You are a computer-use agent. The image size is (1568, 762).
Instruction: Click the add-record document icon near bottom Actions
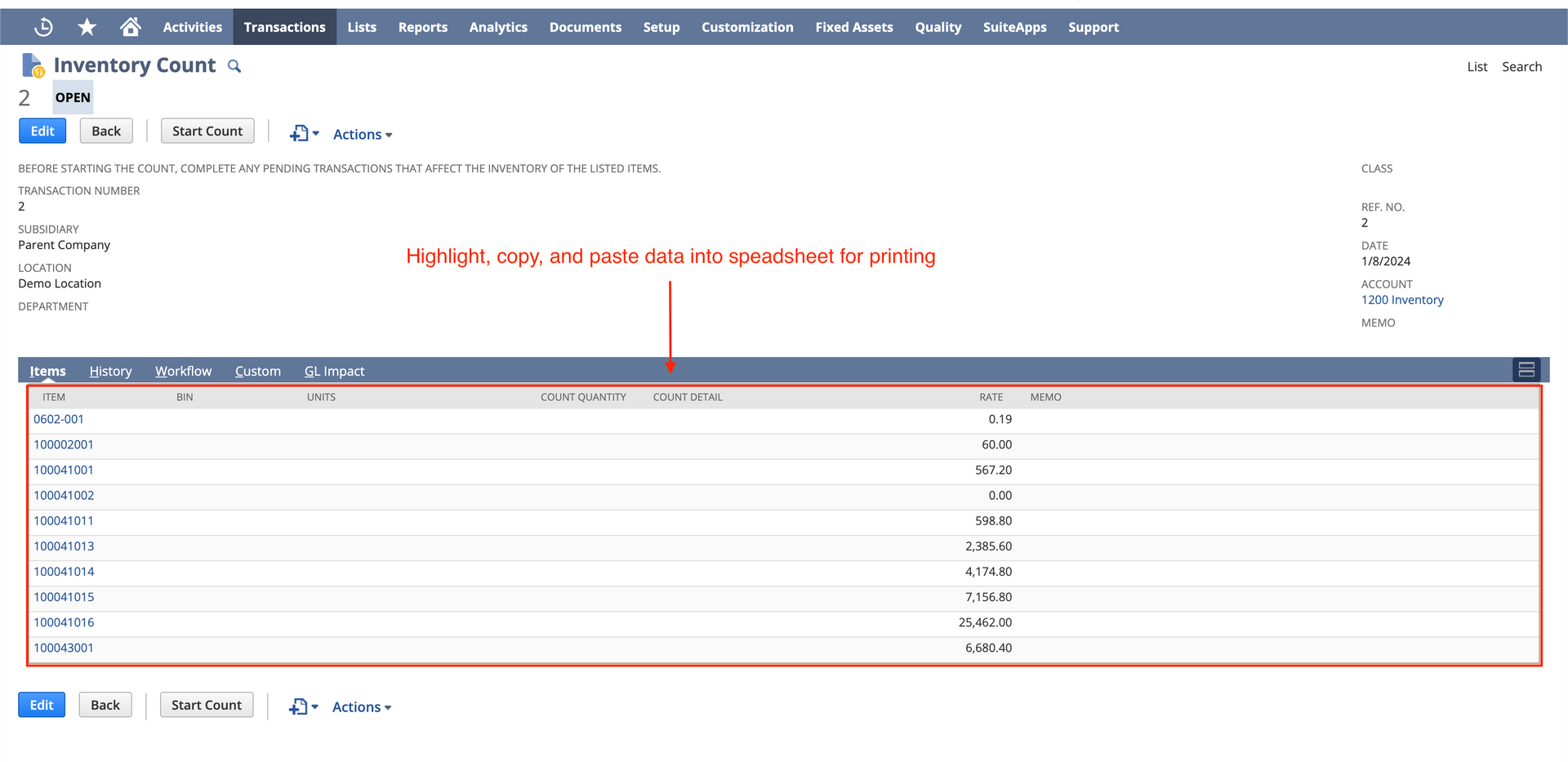coord(299,706)
